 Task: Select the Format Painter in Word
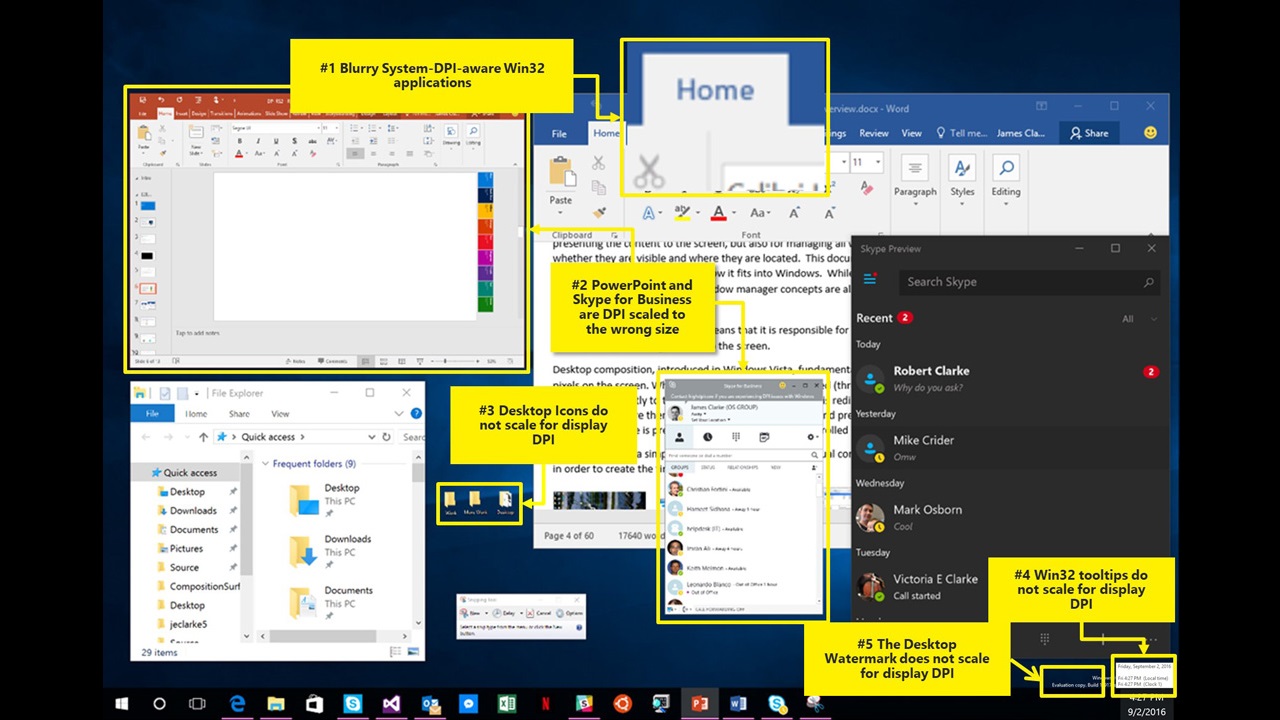point(598,212)
